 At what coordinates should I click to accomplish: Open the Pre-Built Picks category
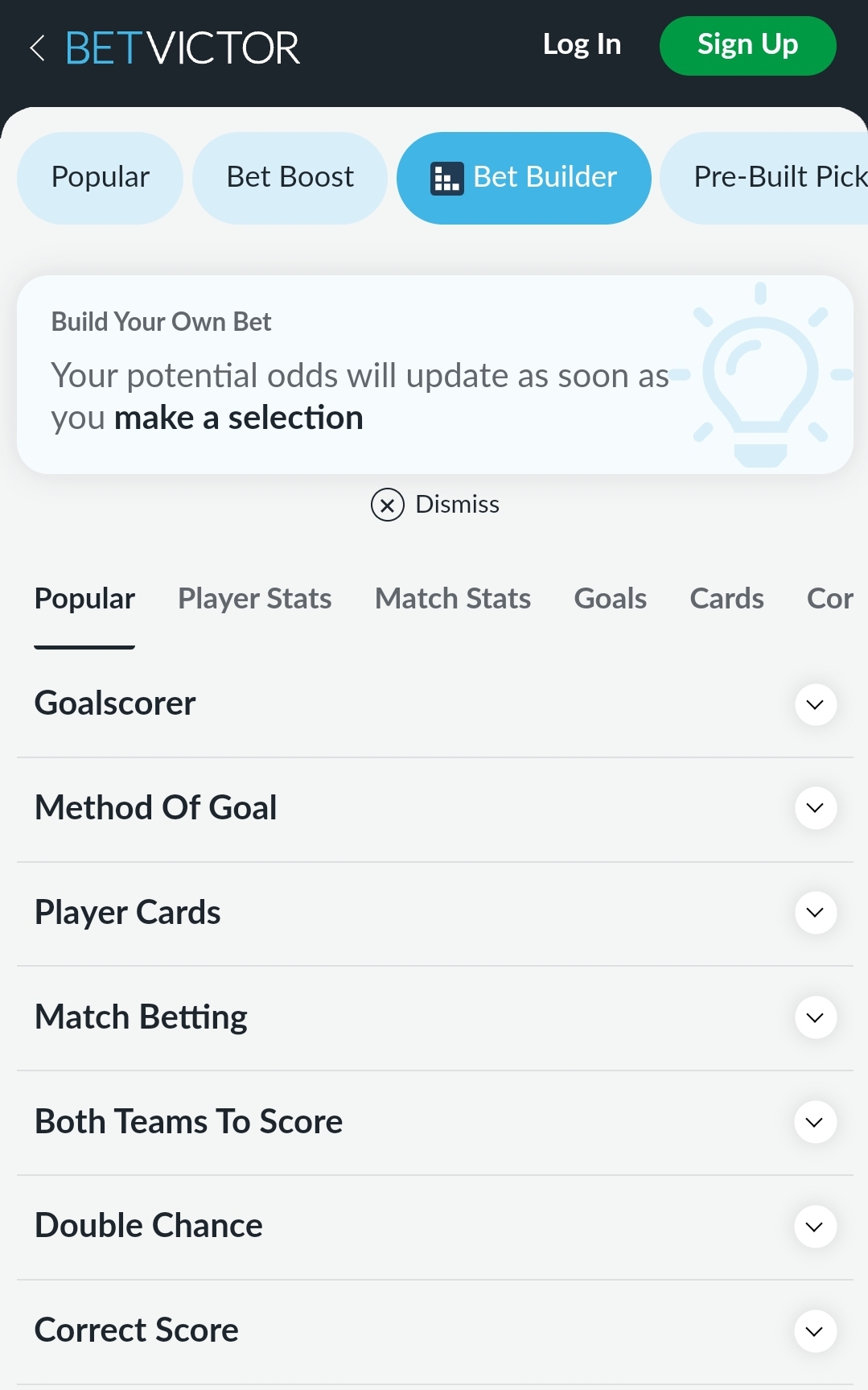pyautogui.click(x=776, y=177)
